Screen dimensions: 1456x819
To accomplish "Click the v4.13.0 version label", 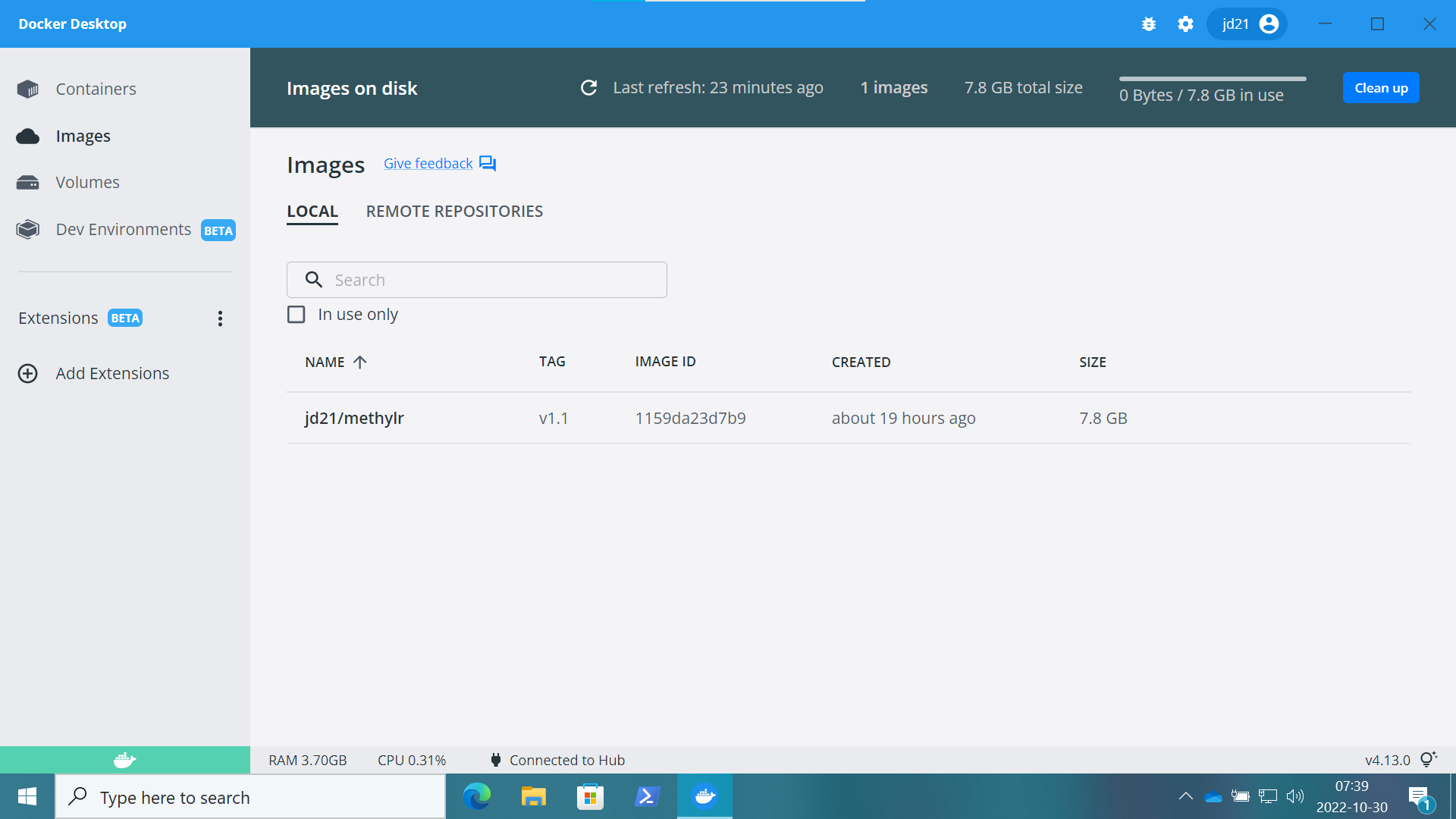I will 1387,761.
